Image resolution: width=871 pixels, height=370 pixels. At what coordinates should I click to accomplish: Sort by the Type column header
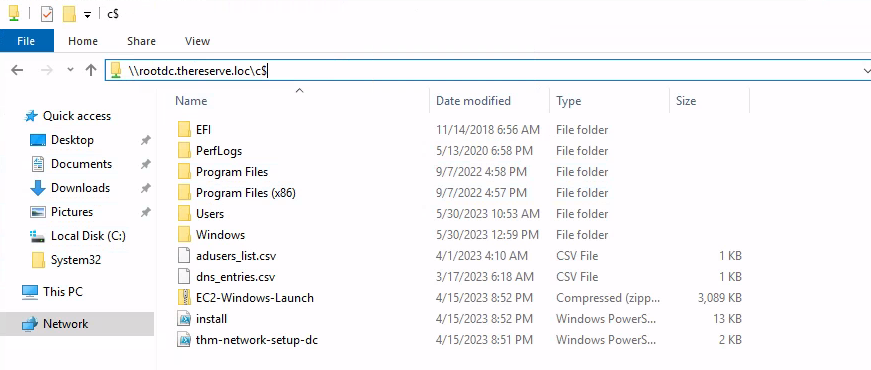[568, 101]
